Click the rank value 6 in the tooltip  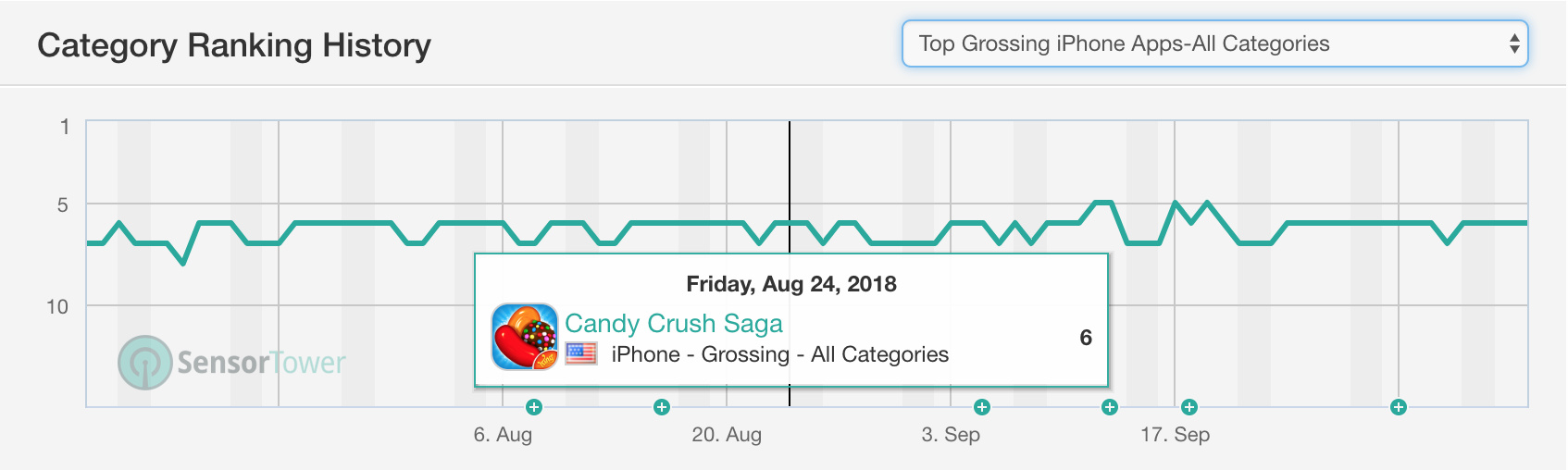coord(1086,338)
